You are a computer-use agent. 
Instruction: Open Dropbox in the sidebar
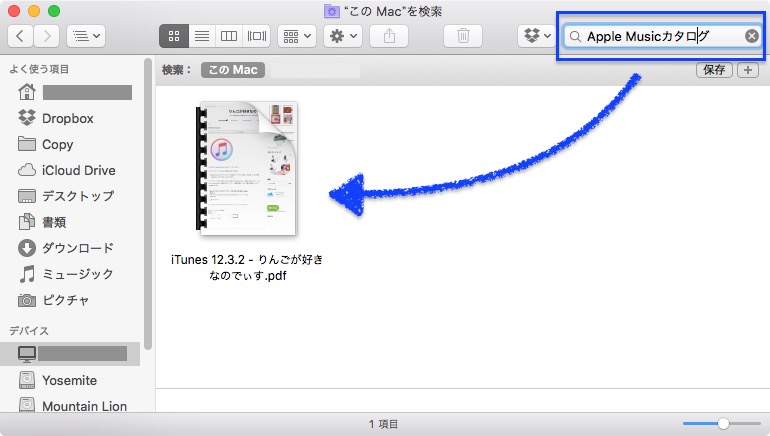pyautogui.click(x=55, y=118)
